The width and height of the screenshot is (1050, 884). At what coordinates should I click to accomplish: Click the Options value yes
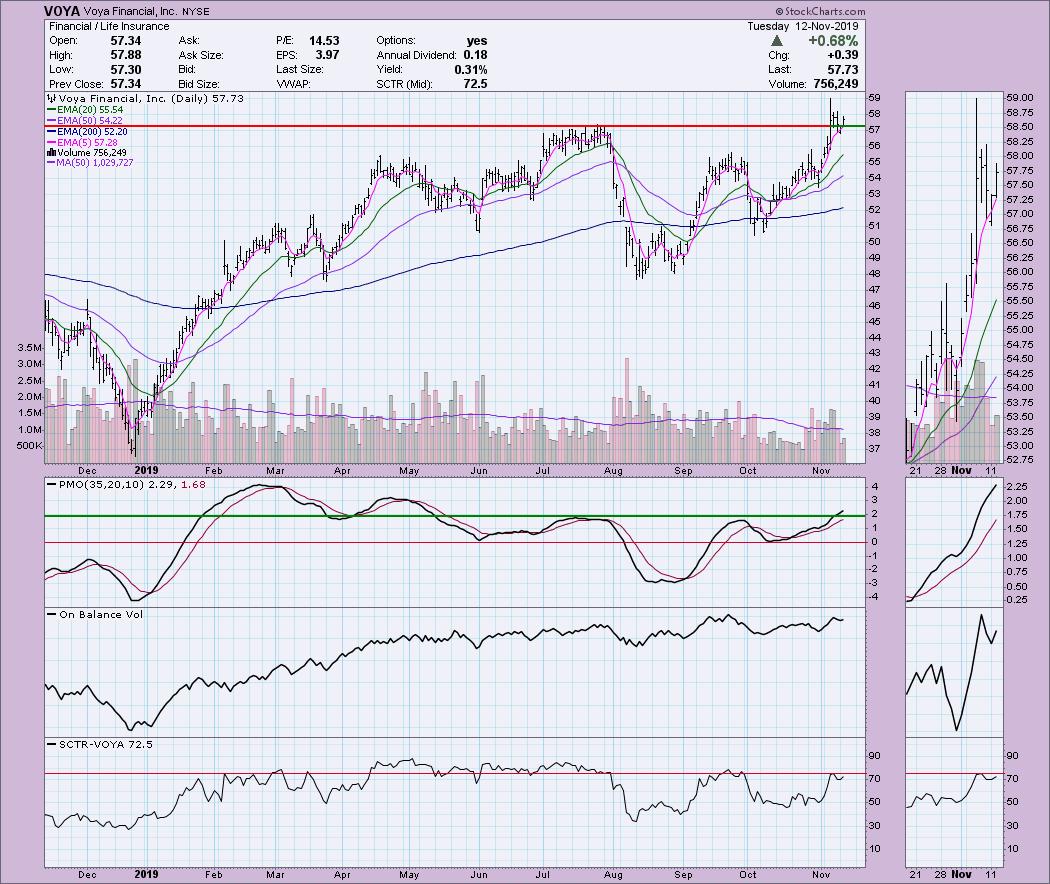[x=477, y=41]
